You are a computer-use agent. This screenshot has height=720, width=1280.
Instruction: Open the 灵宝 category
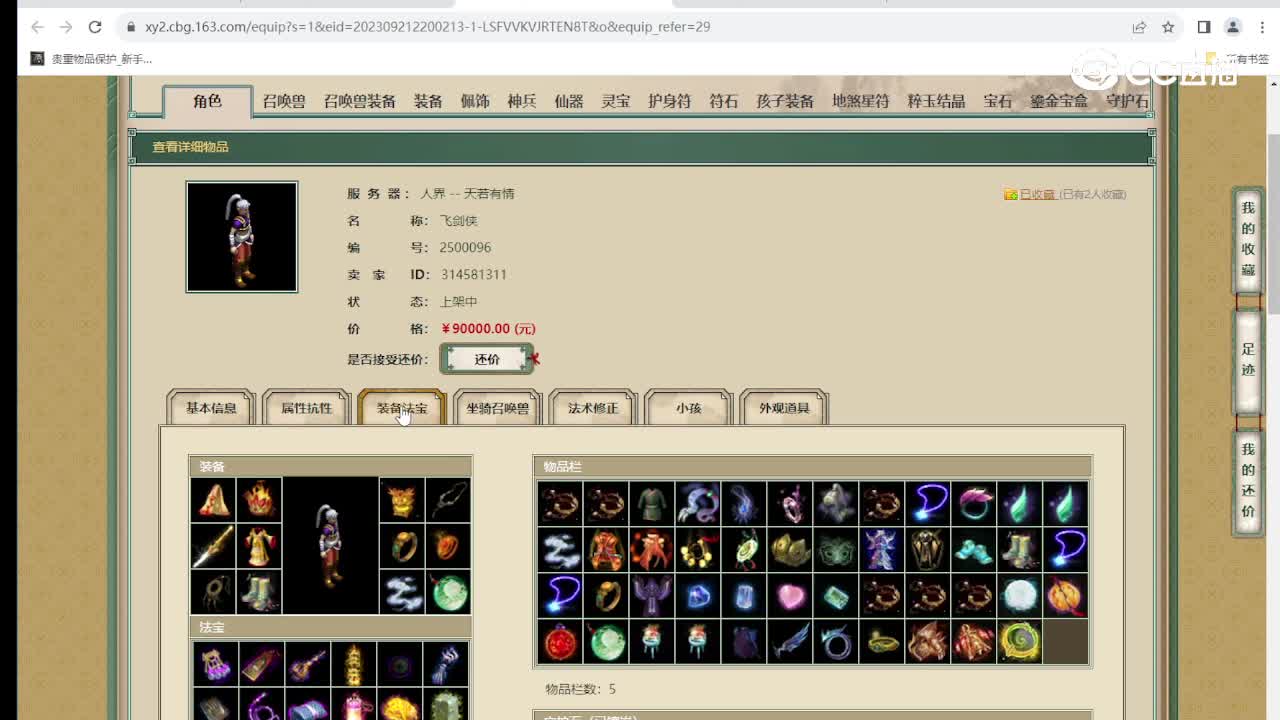616,101
